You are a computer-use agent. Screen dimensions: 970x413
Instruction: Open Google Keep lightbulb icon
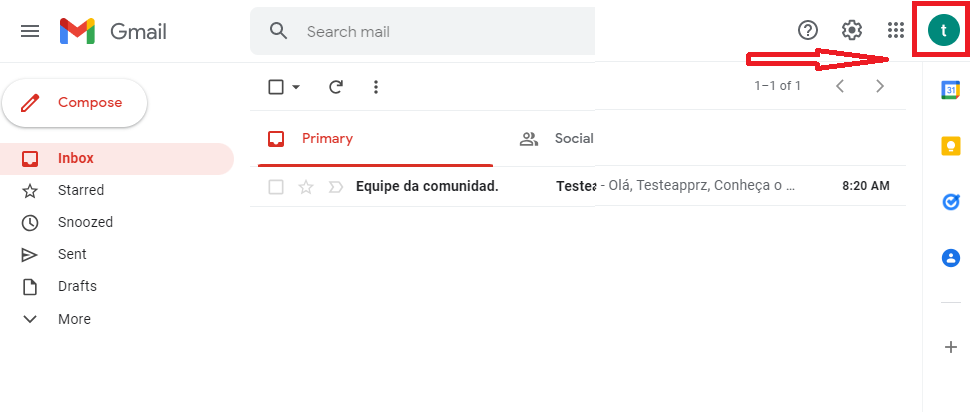951,147
